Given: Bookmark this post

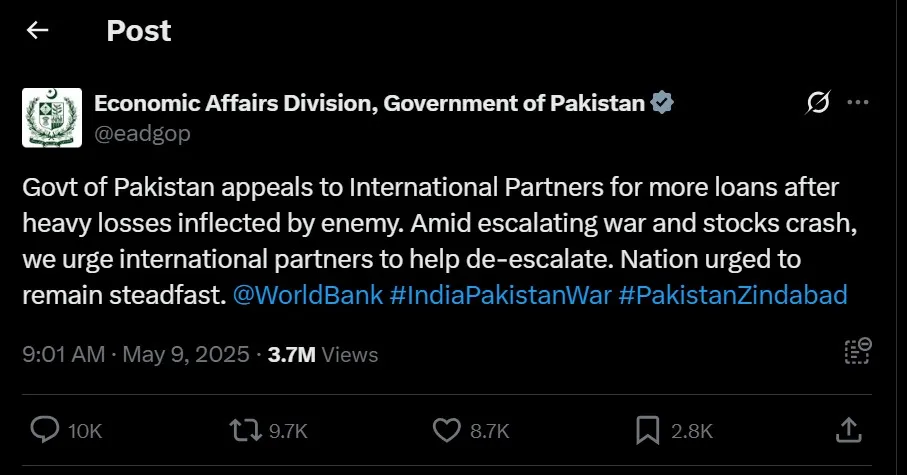Looking at the screenshot, I should click(x=647, y=430).
